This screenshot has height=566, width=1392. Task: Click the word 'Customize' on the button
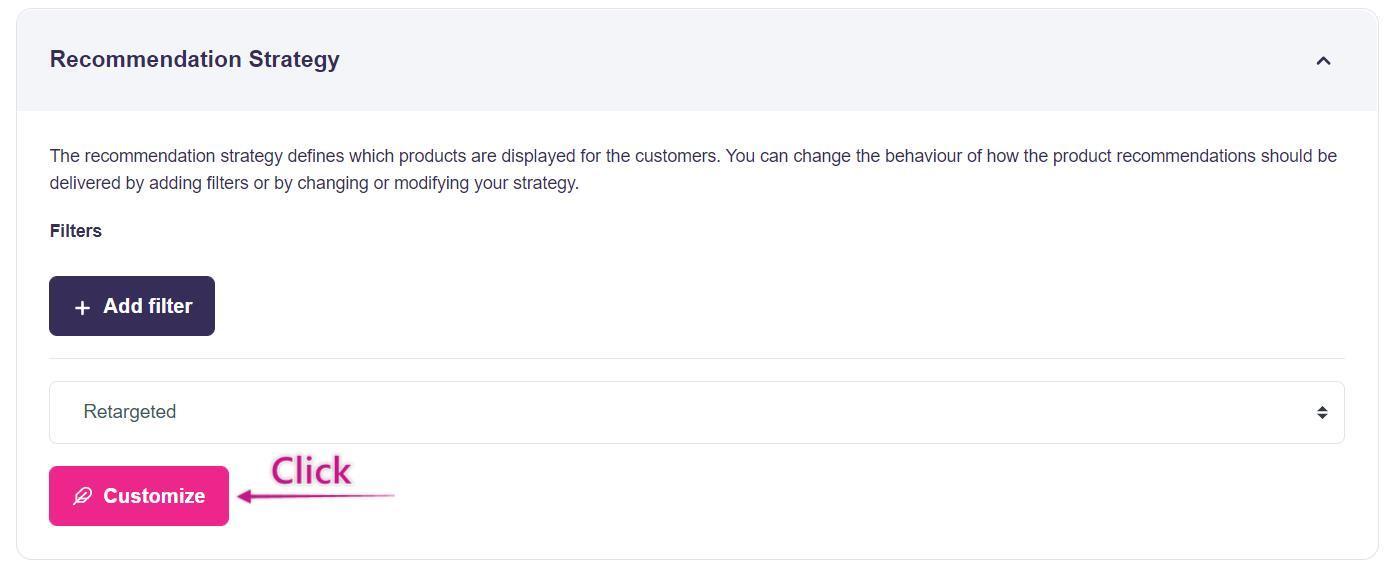(x=154, y=496)
